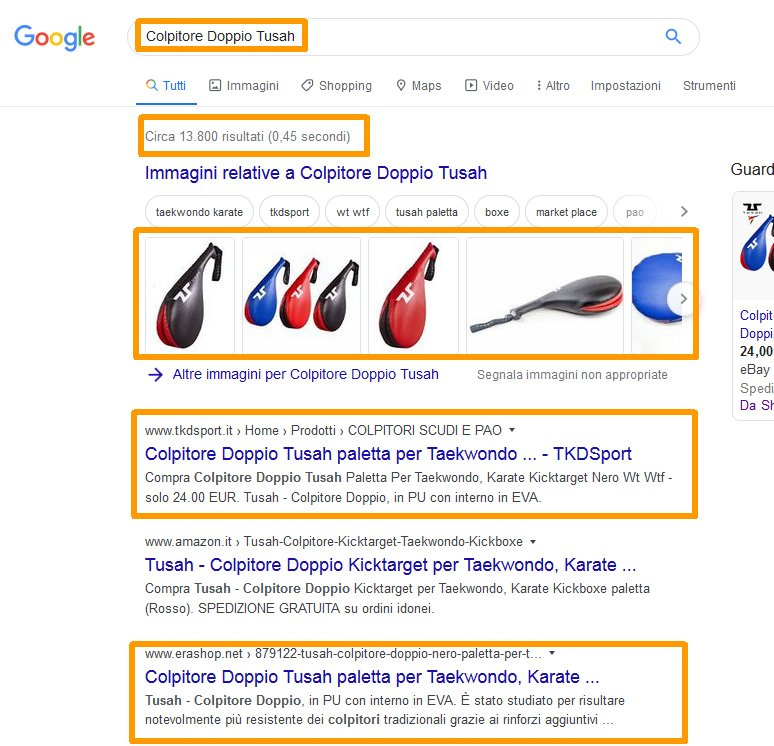Open the flat black paddle thumbnail
The height and width of the screenshot is (746, 774).
545,295
